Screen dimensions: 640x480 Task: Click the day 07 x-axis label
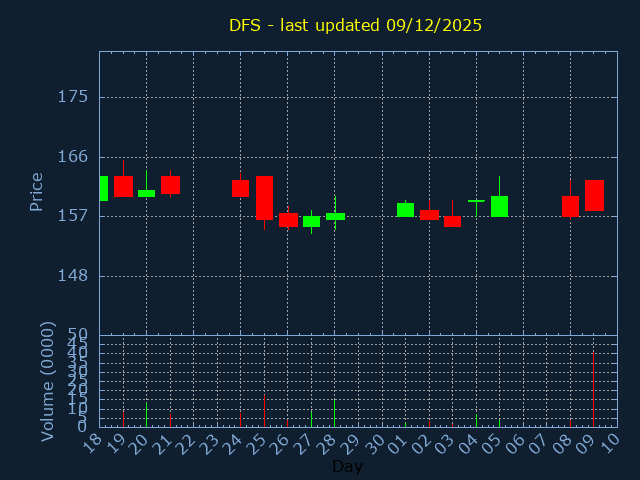[x=540, y=444]
